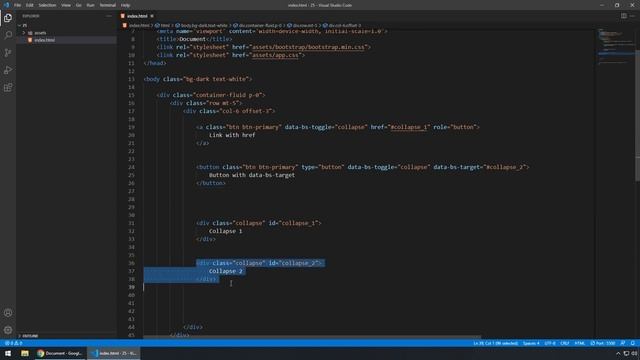Click line number 31 in the gutter
Image resolution: width=640 pixels, height=360 pixels.
(x=131, y=223)
